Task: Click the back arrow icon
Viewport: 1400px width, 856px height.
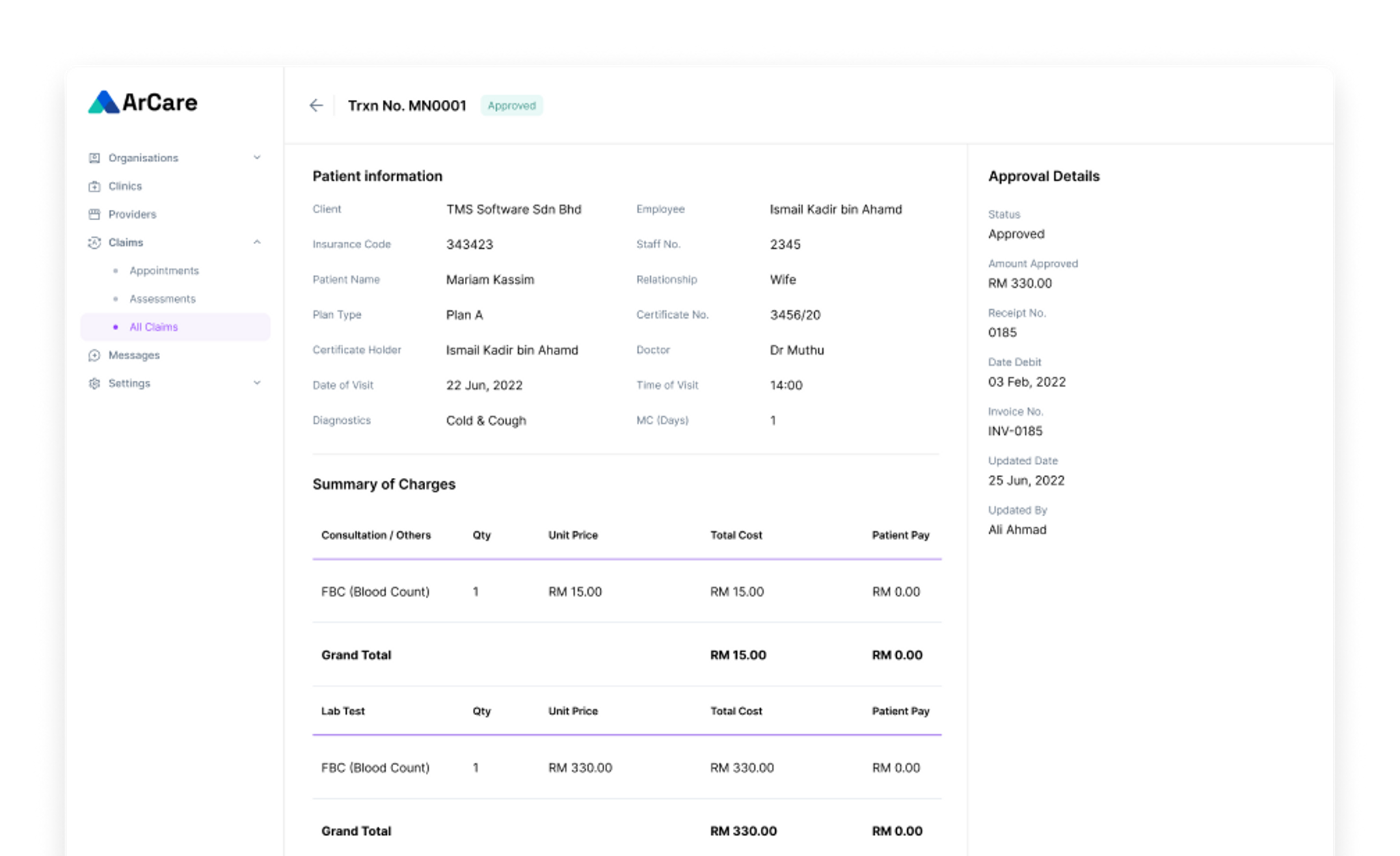Action: tap(316, 105)
